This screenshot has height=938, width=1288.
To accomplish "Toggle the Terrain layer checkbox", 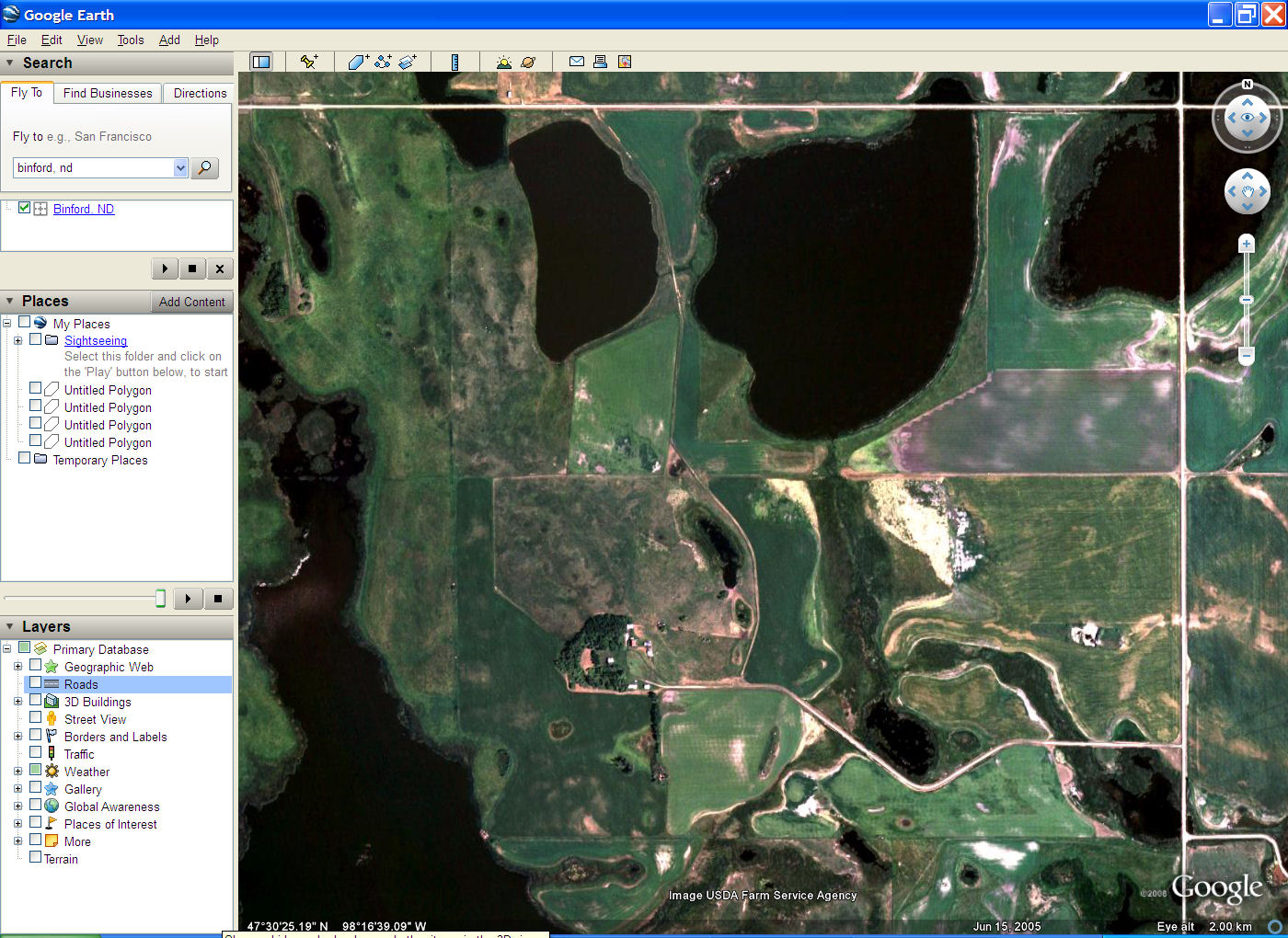I will click(35, 857).
